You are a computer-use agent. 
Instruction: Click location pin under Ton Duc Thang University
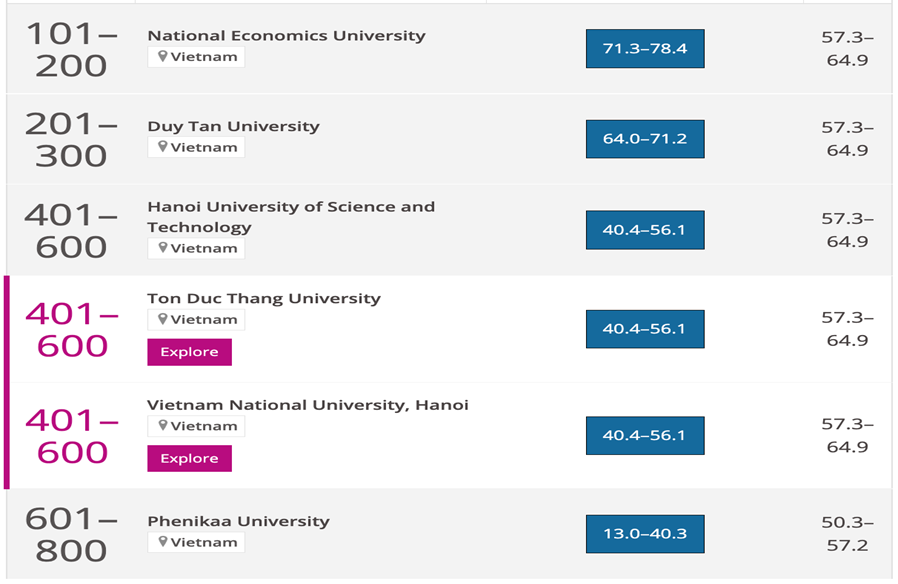pyautogui.click(x=163, y=319)
